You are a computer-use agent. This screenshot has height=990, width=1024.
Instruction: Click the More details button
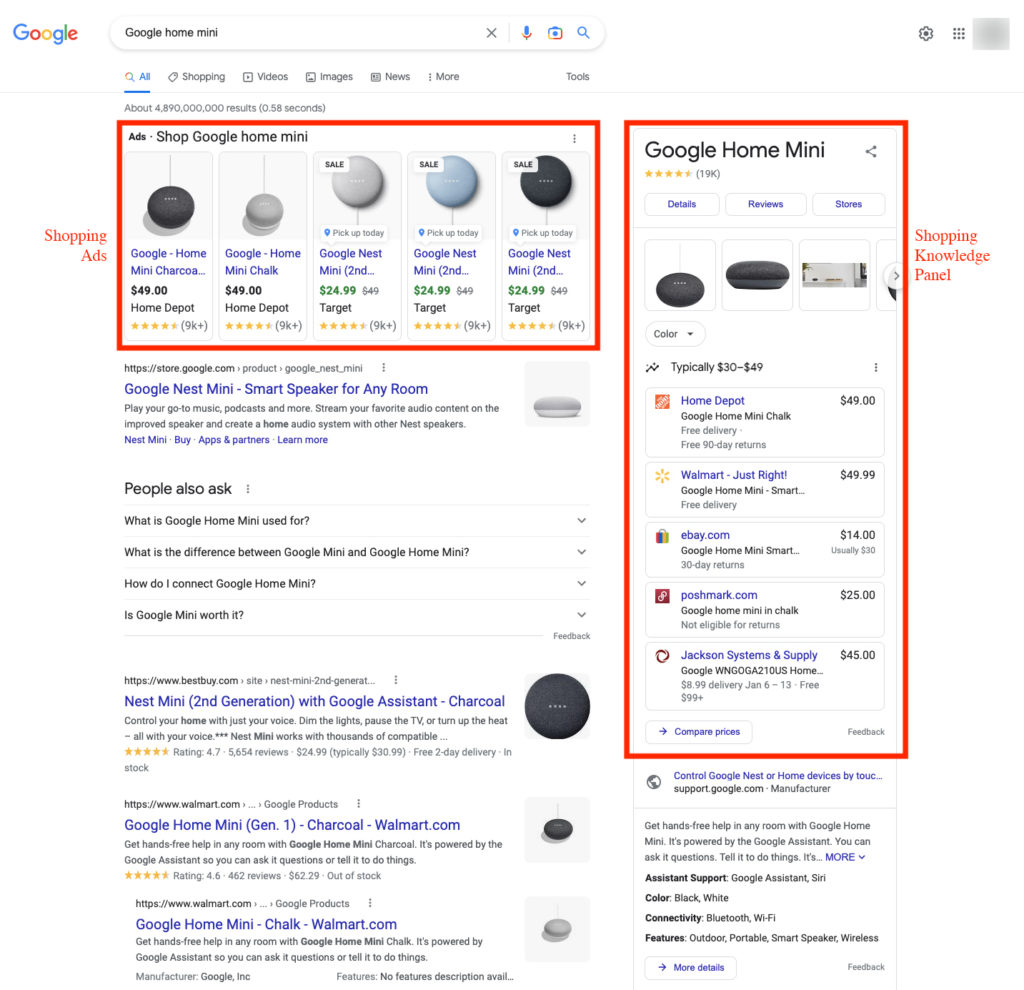point(690,967)
